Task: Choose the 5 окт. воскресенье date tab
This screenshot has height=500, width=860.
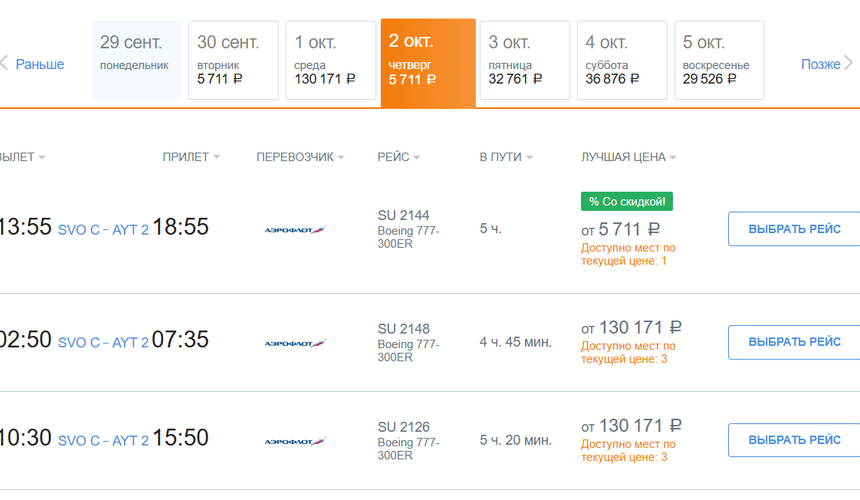Action: point(718,60)
